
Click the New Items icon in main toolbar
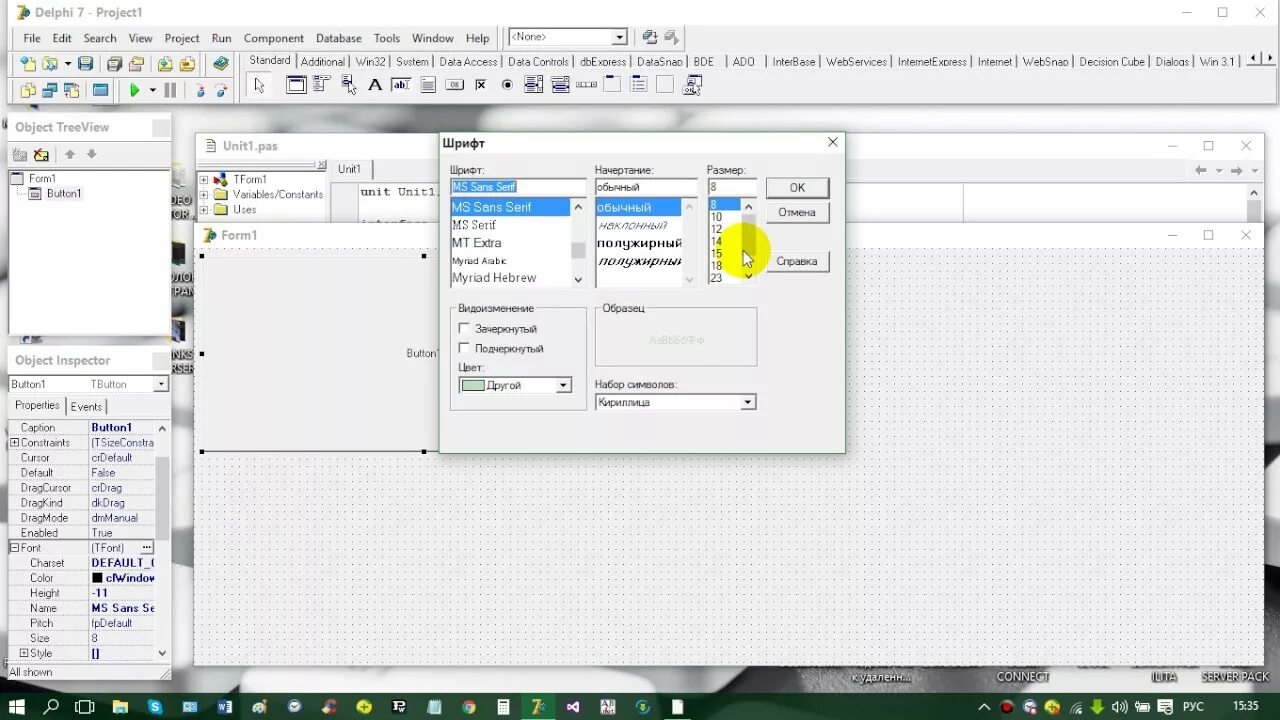point(28,63)
